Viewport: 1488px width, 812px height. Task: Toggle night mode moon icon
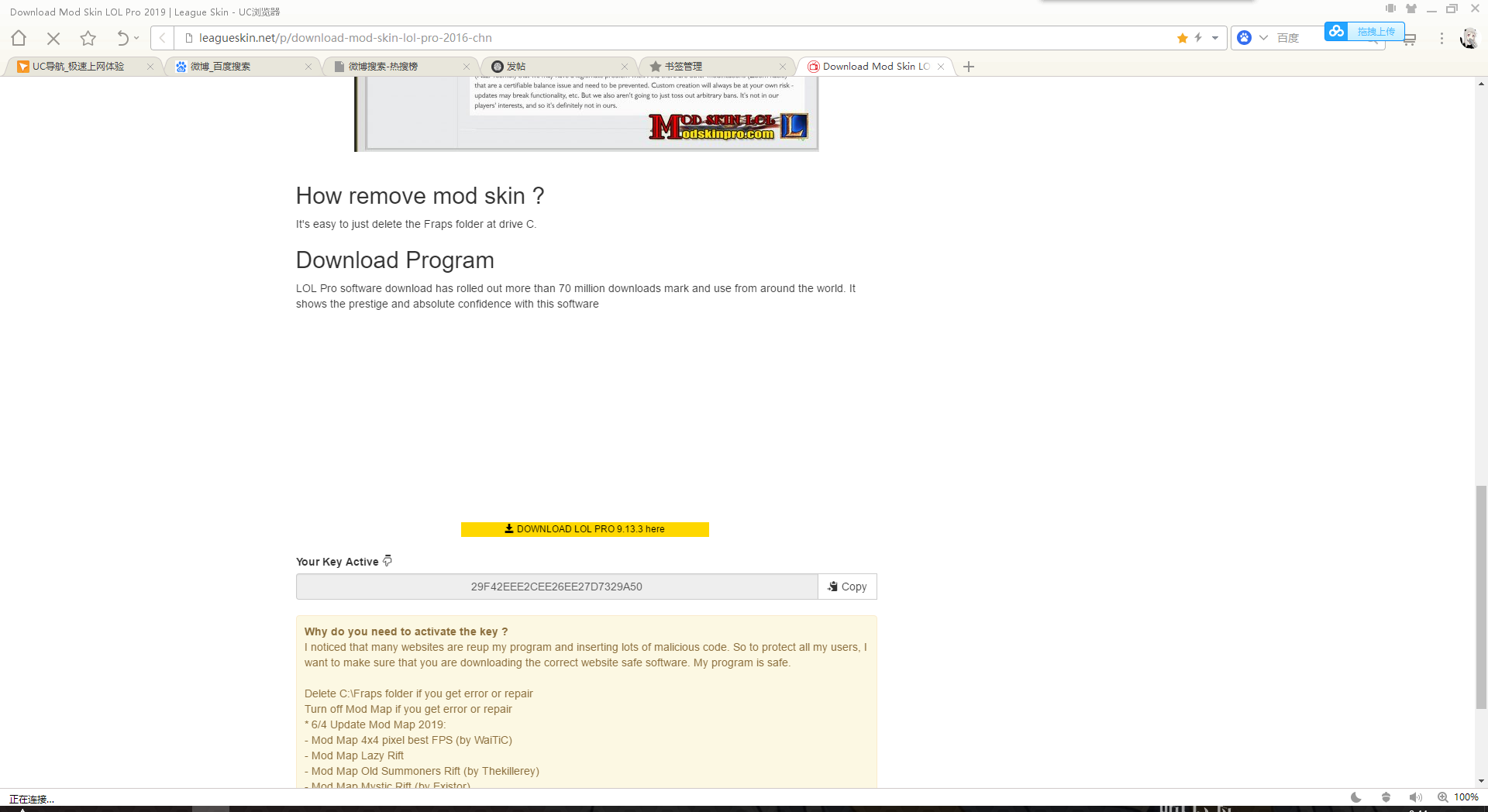coord(1356,797)
